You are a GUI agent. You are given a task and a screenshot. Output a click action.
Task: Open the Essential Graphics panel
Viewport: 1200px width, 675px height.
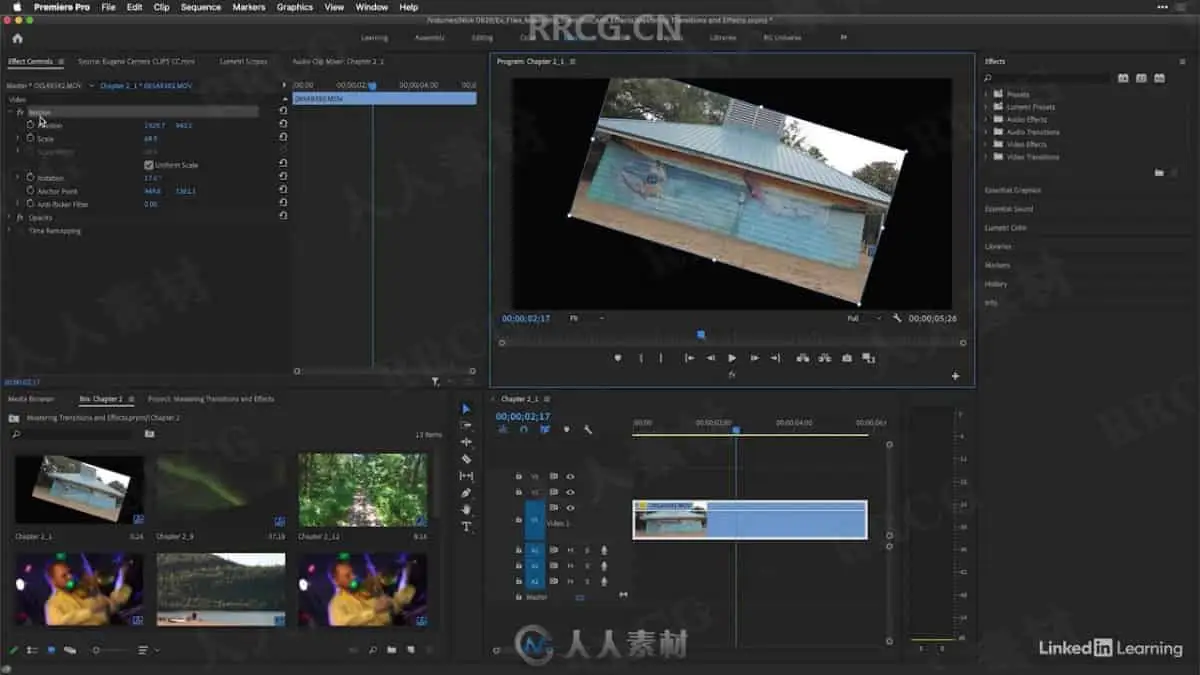[1012, 190]
